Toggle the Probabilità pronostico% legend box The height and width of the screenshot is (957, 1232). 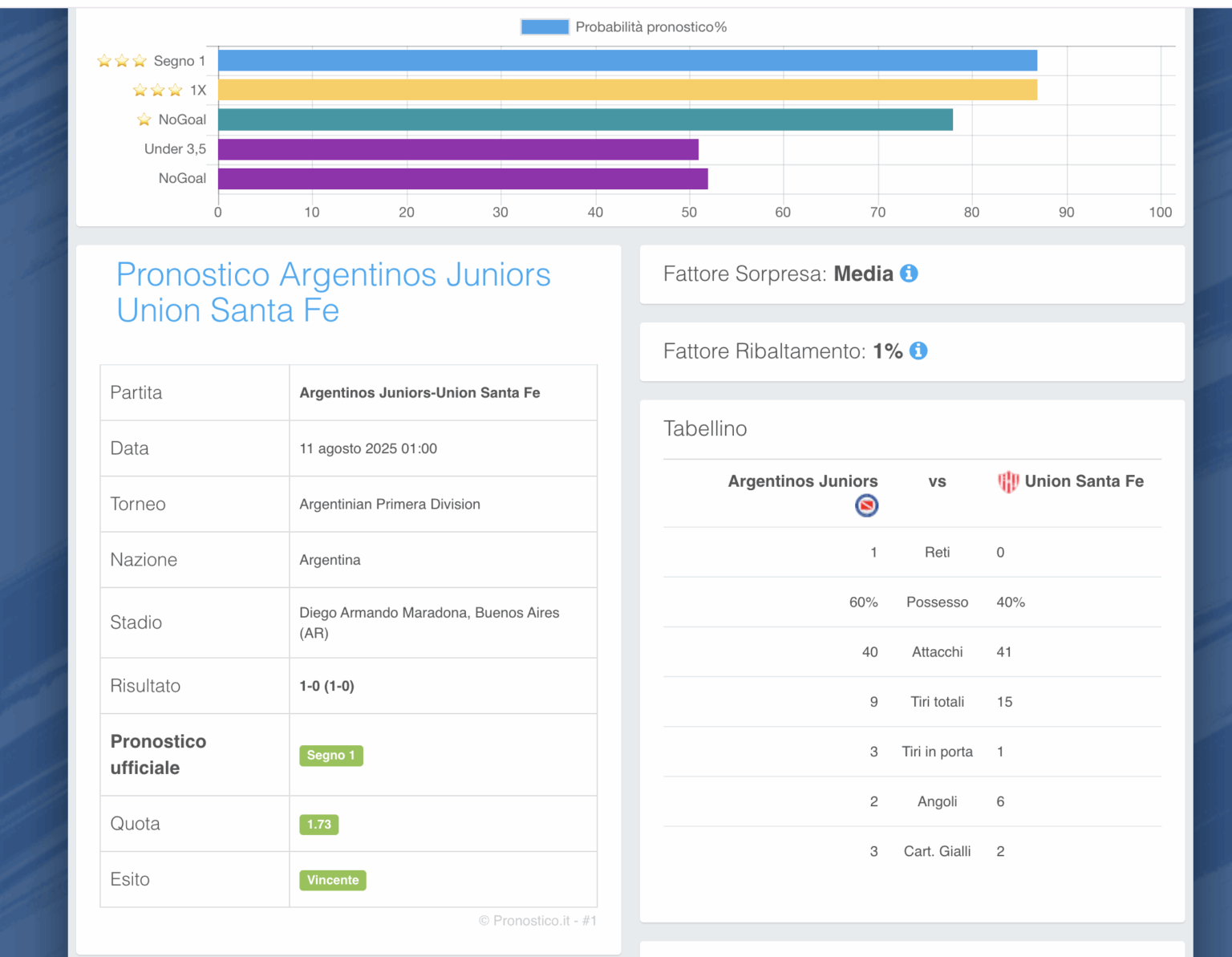point(545,27)
